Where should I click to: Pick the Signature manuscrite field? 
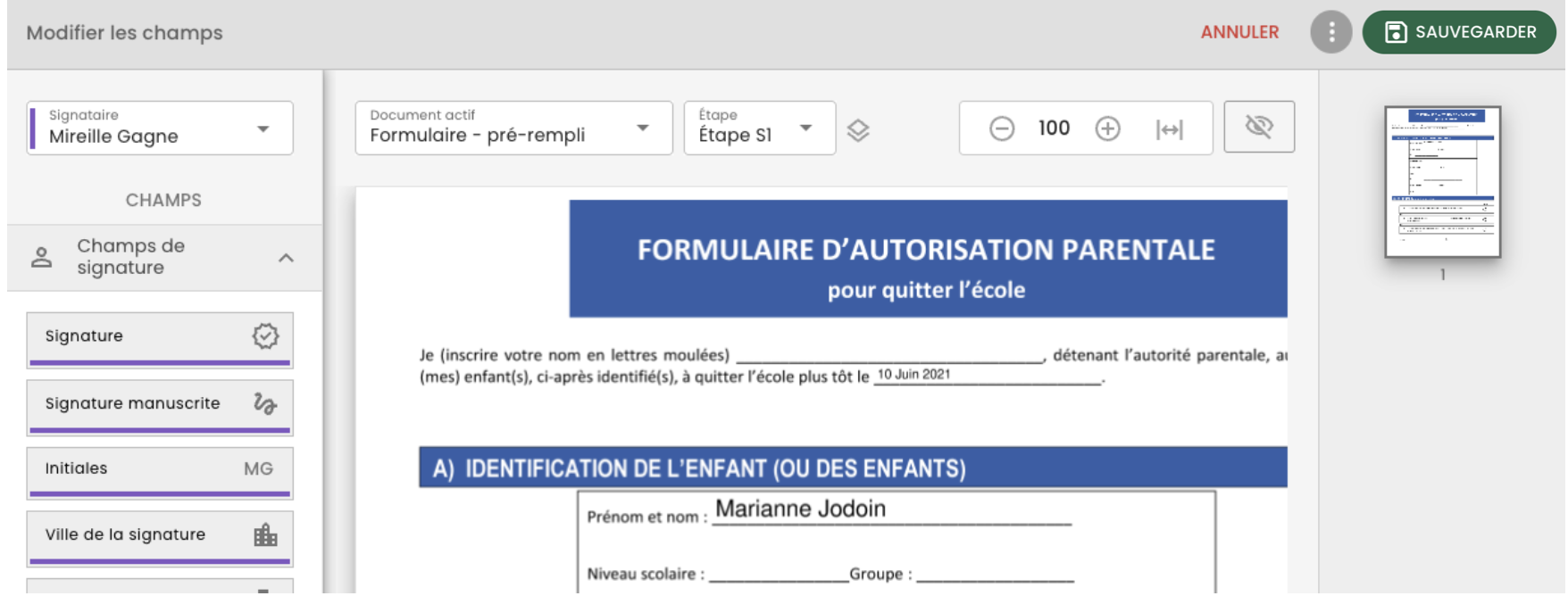coord(160,407)
